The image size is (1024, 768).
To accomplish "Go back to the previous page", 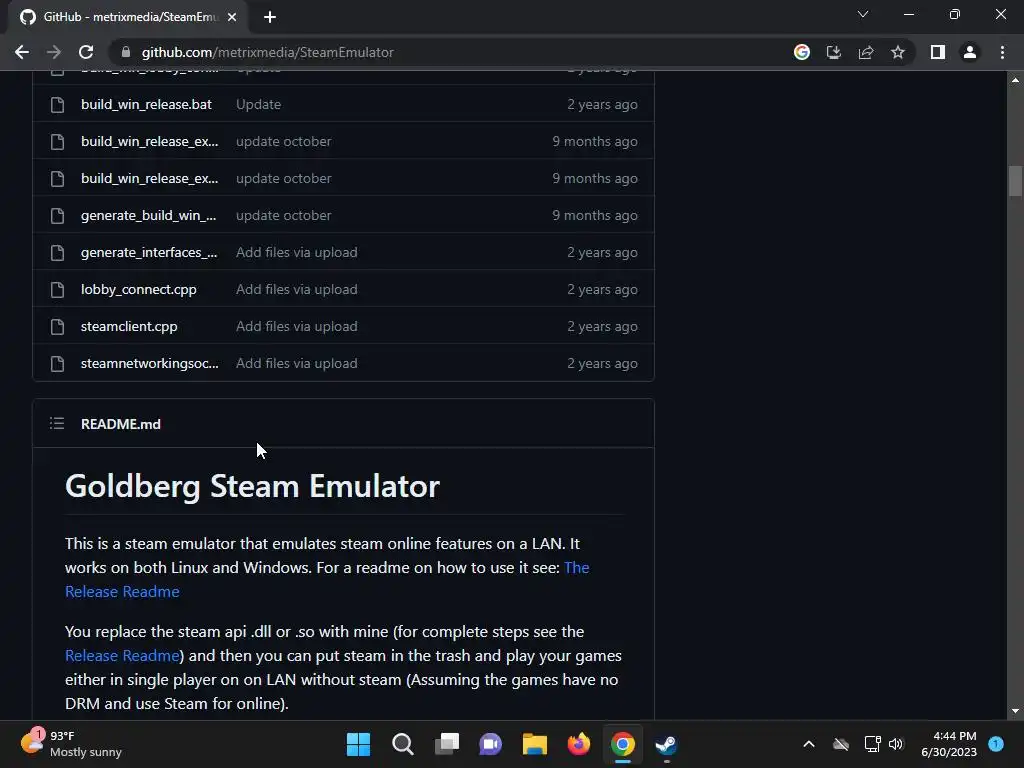I will pos(22,52).
